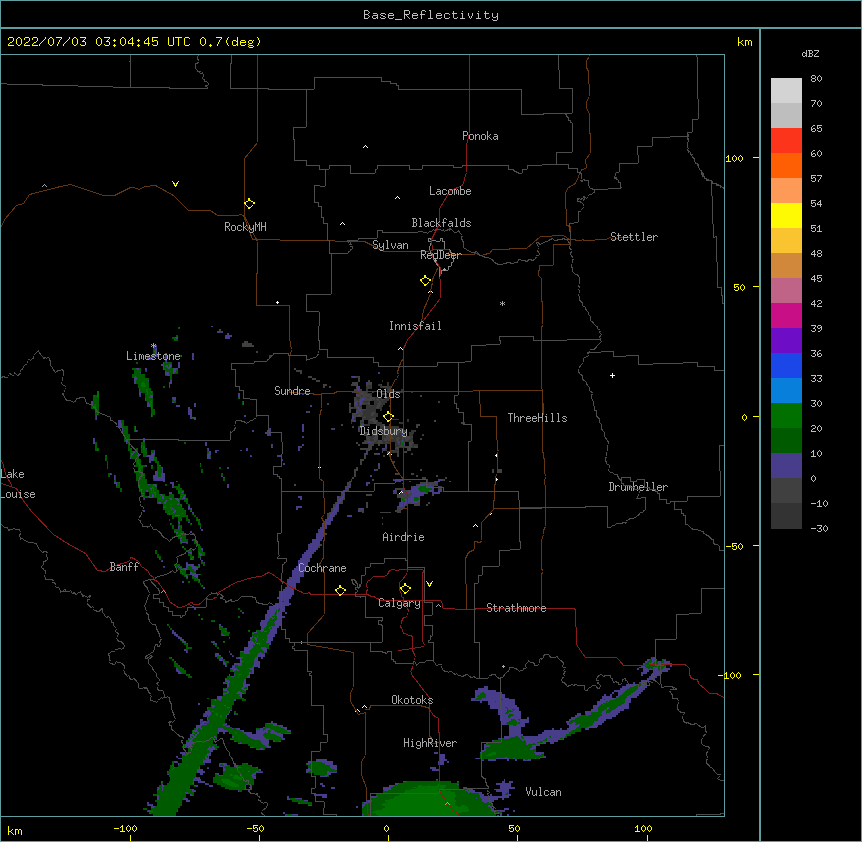The image size is (862, 842).
Task: Select the Calgary city label
Action: click(400, 603)
